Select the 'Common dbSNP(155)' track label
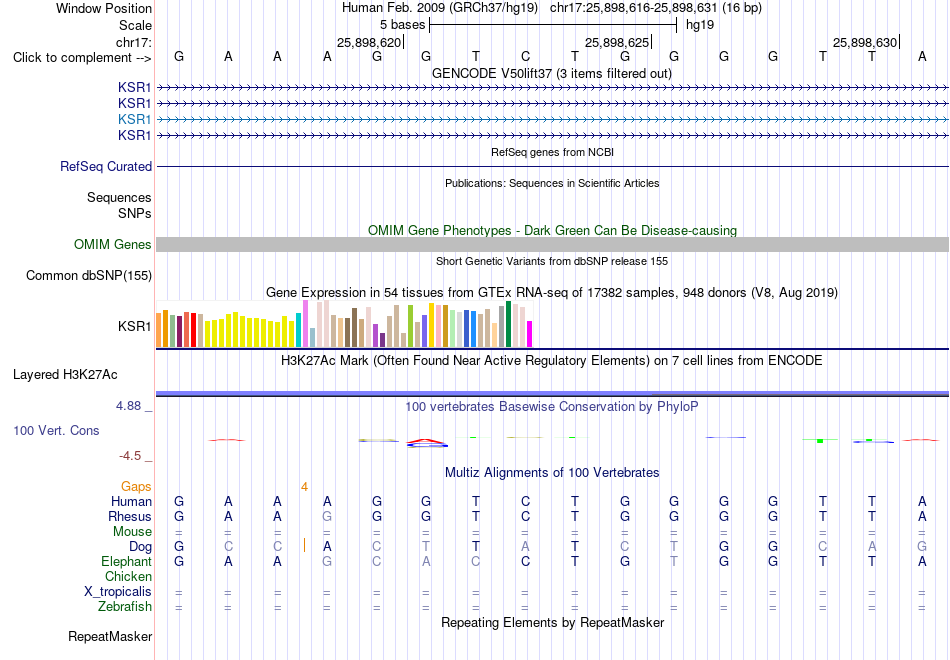 click(88, 275)
